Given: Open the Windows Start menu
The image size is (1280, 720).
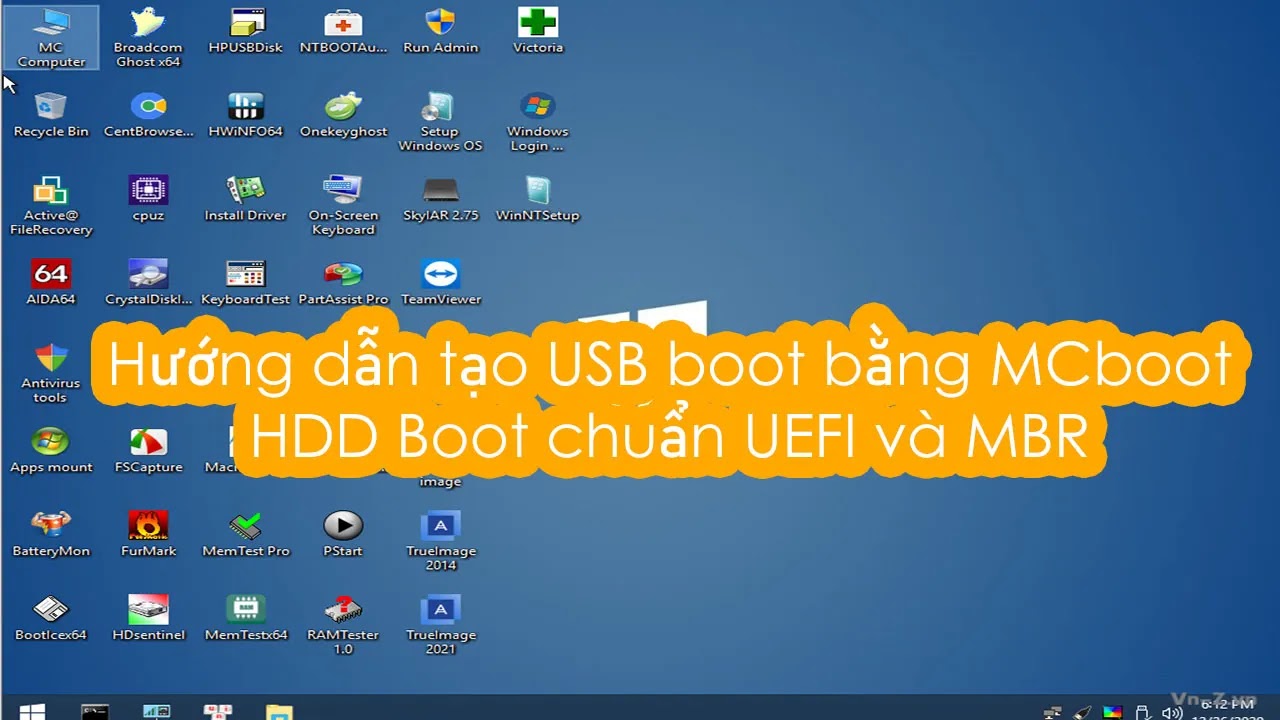Looking at the screenshot, I should click(31, 711).
